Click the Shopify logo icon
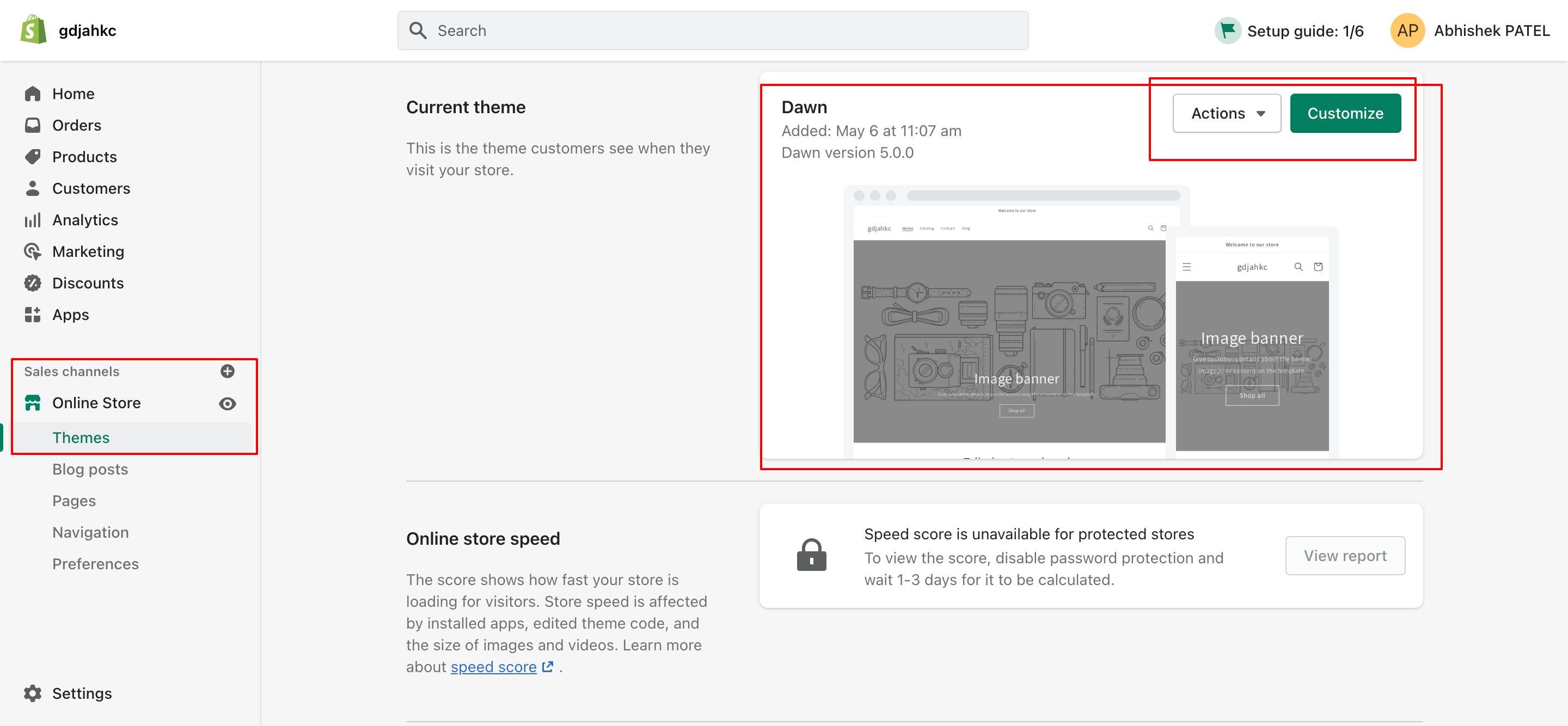The height and width of the screenshot is (726, 1568). (x=33, y=30)
